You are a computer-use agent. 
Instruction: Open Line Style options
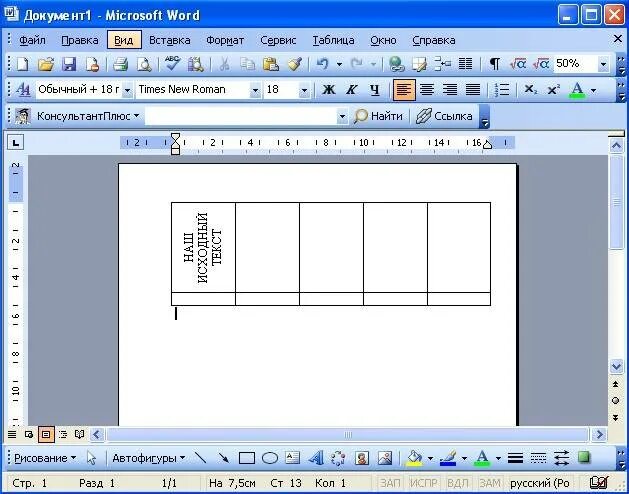(515, 458)
